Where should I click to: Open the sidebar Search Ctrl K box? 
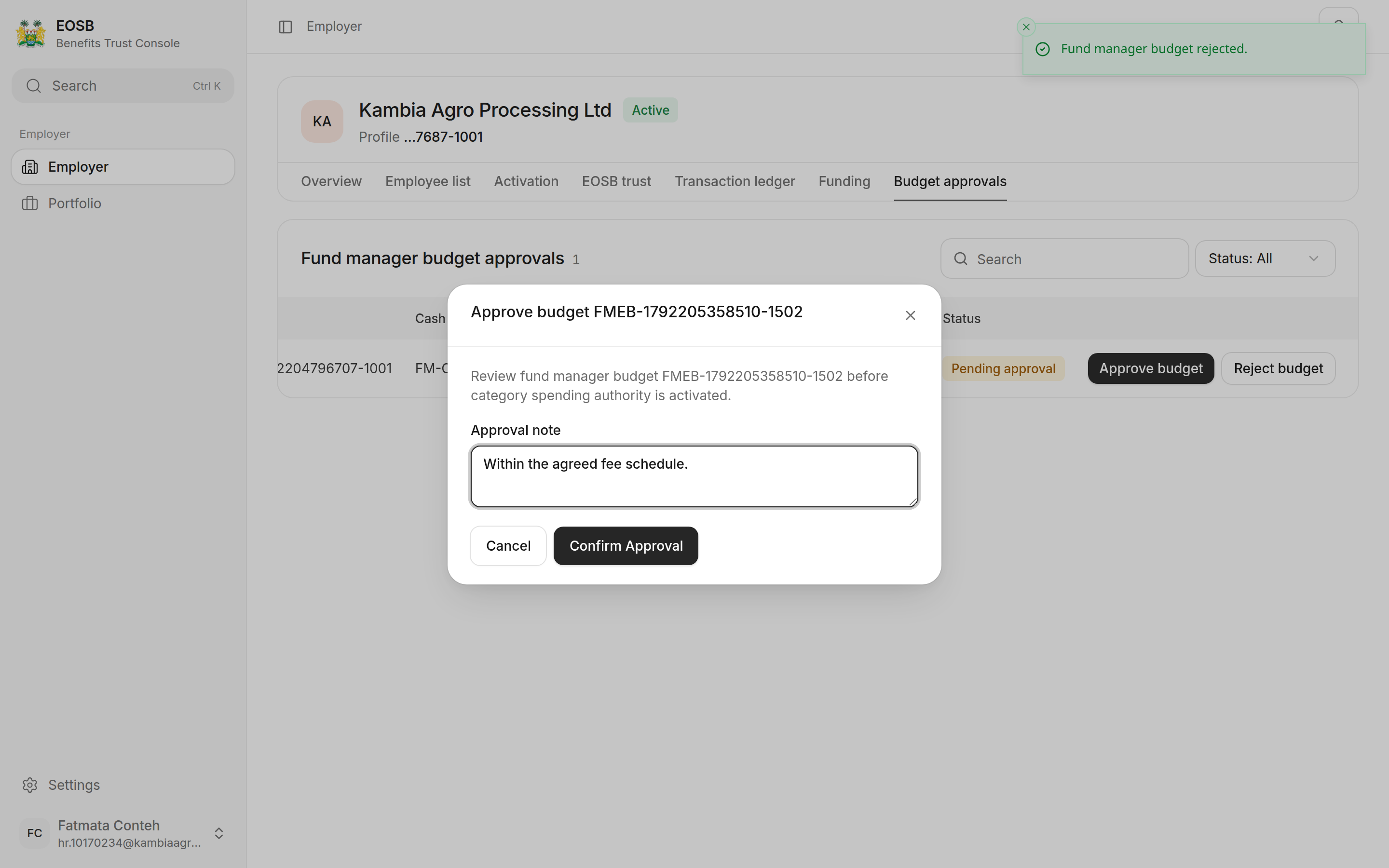(123, 86)
